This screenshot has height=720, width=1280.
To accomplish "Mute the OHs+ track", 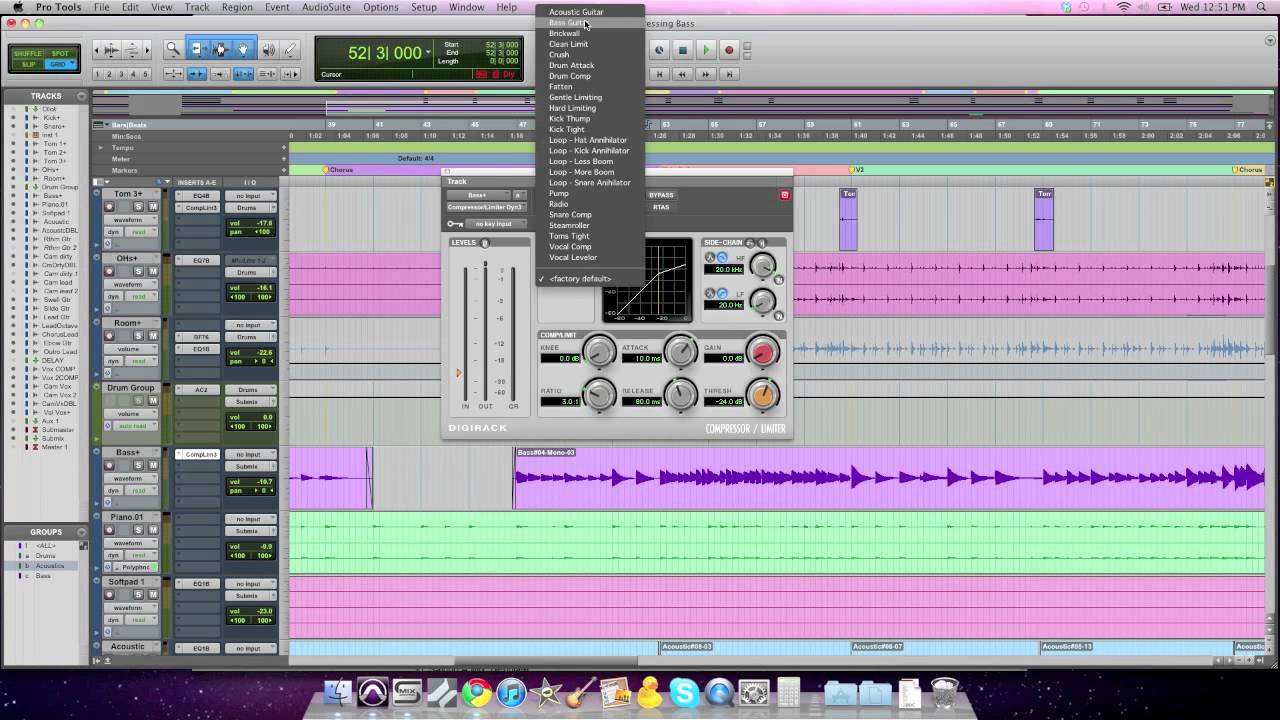I will [152, 271].
